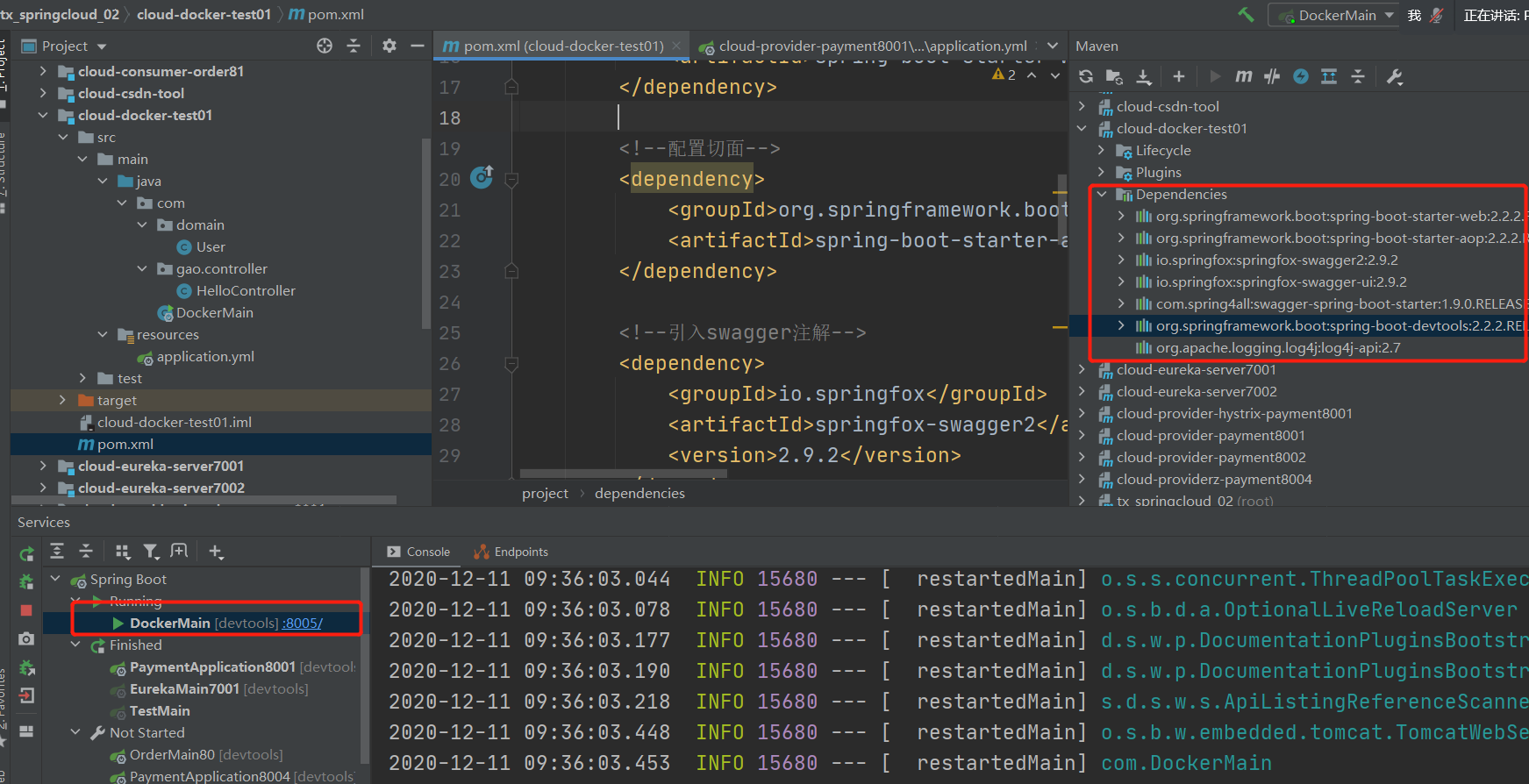Run Maven build play icon
This screenshot has width=1529, height=784.
tap(1215, 76)
